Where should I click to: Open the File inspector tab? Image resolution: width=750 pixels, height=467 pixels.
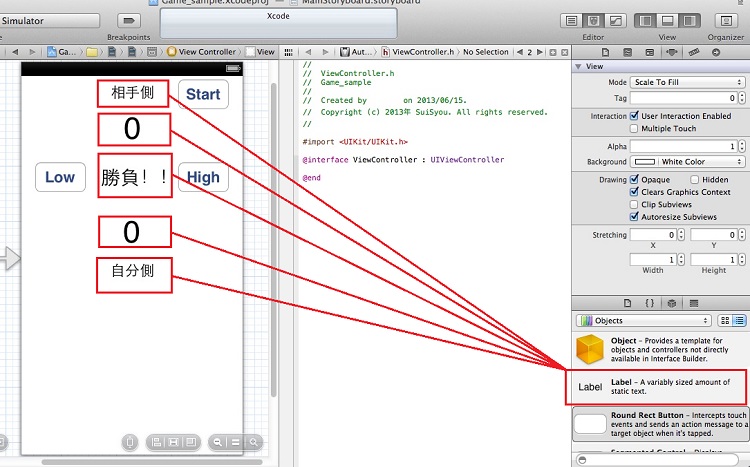pyautogui.click(x=605, y=52)
